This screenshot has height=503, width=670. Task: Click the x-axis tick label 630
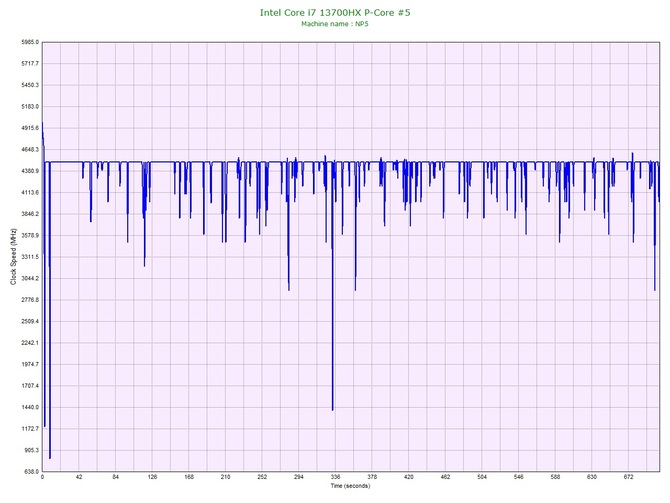pyautogui.click(x=592, y=477)
